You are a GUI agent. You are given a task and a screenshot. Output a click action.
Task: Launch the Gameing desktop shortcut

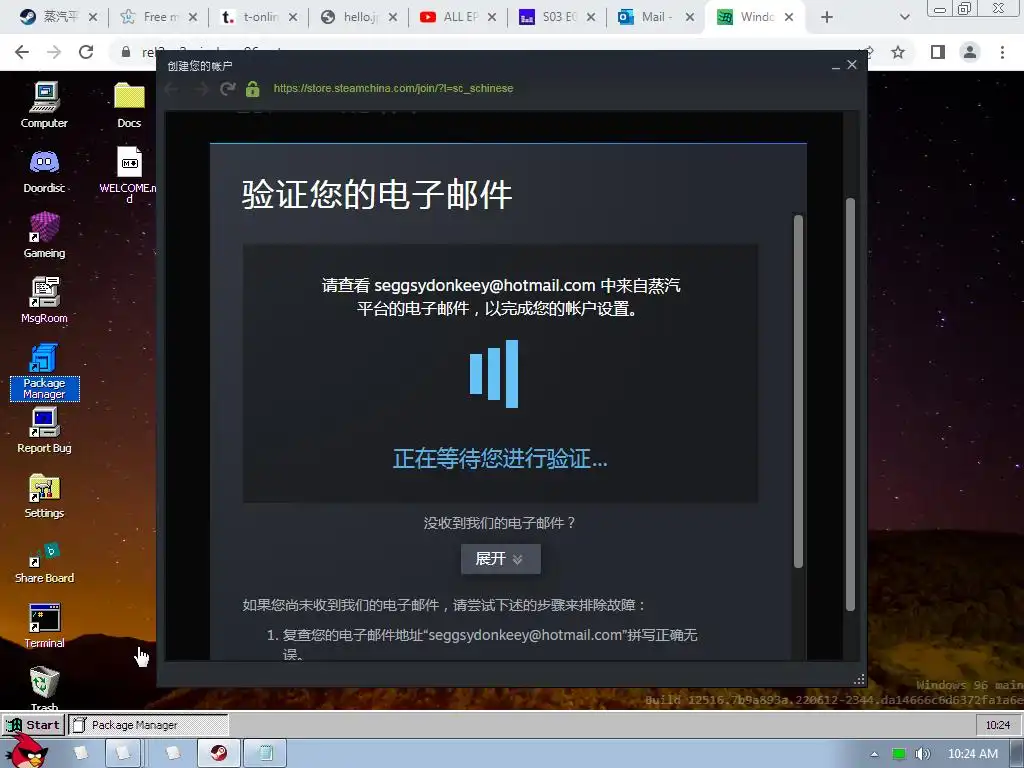tap(44, 235)
